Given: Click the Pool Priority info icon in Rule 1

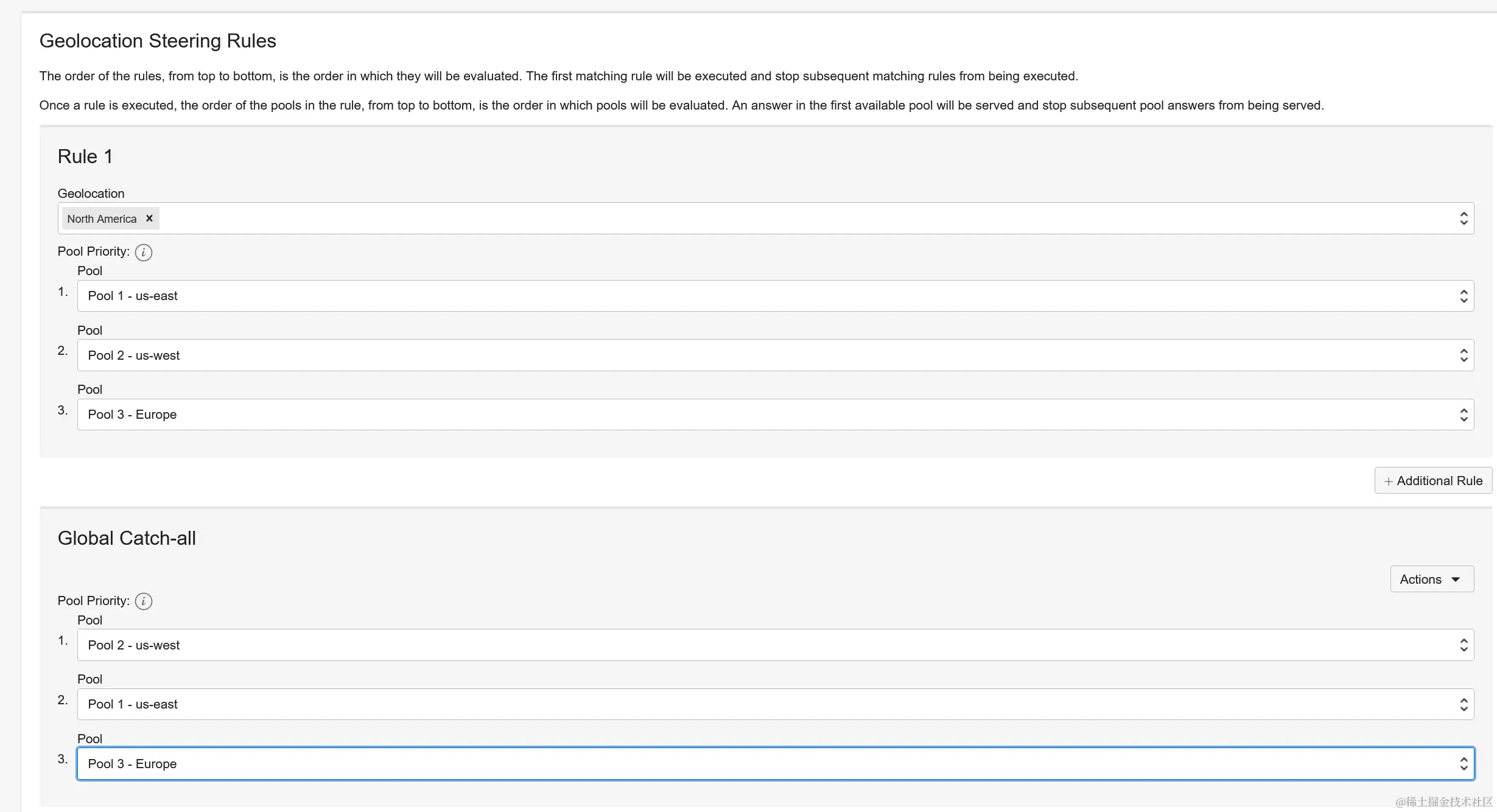Looking at the screenshot, I should point(143,252).
